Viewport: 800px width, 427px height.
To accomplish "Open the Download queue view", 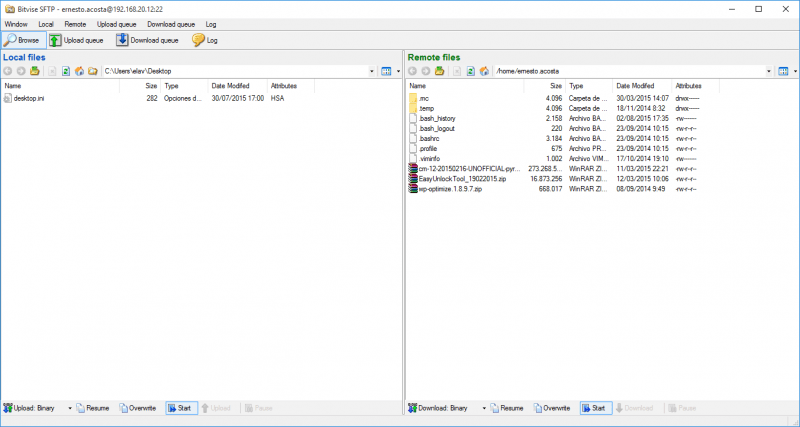I will click(146, 40).
